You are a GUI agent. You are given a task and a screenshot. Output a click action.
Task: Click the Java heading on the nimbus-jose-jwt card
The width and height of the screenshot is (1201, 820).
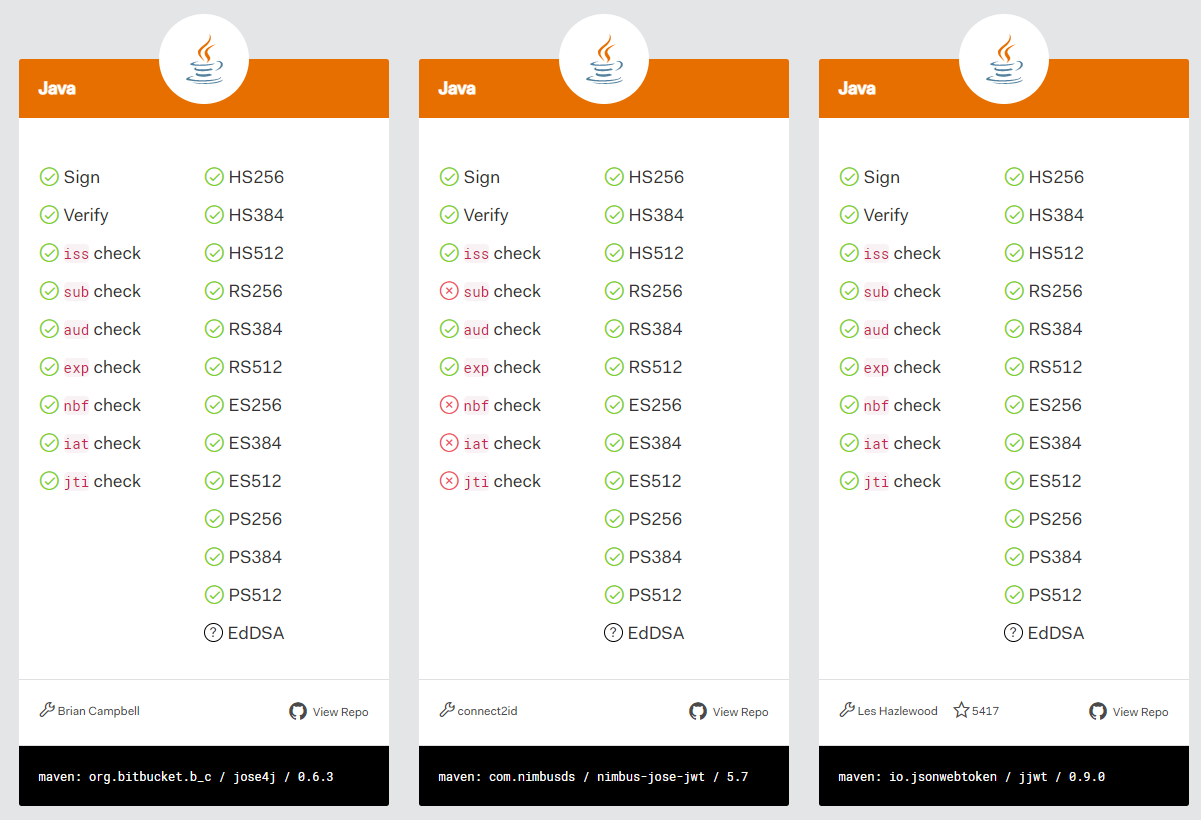[x=457, y=88]
